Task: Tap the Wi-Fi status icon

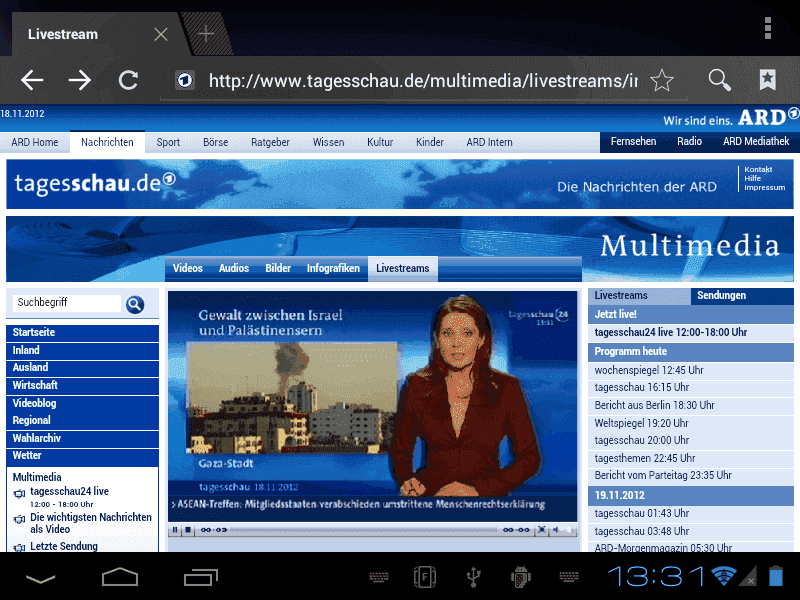Action: point(724,577)
